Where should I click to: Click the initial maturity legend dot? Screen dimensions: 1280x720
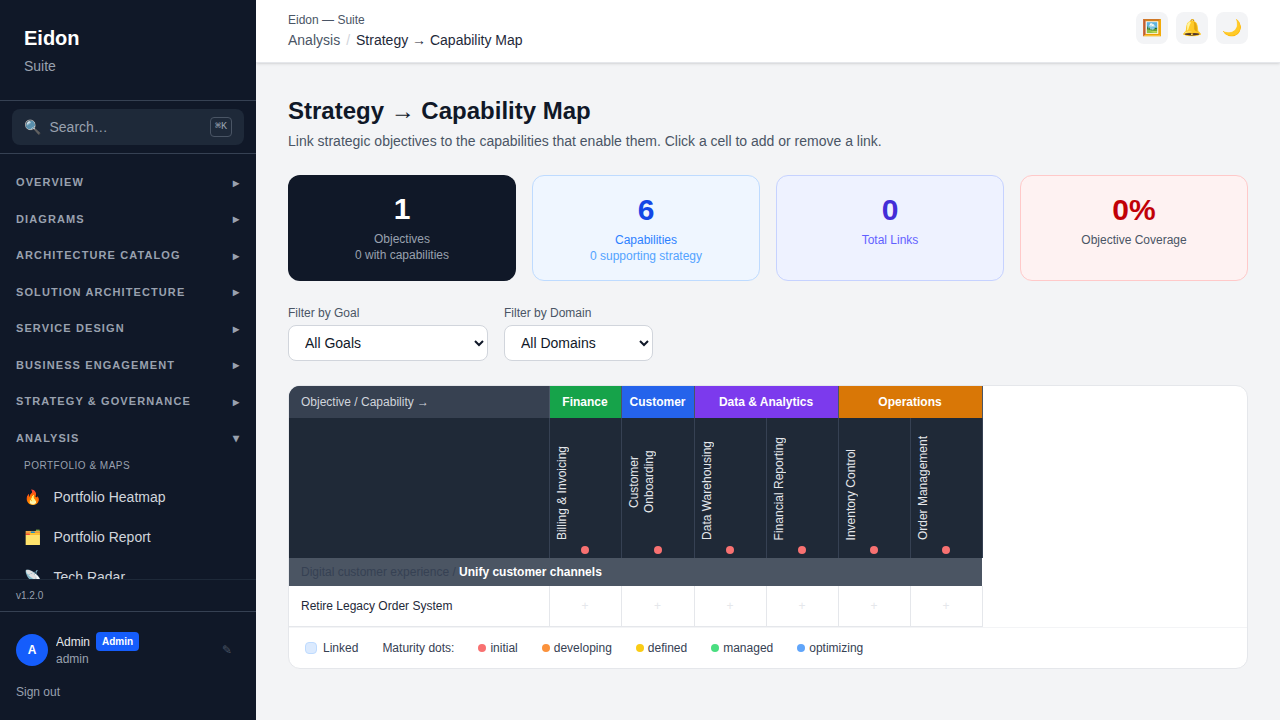pos(482,648)
